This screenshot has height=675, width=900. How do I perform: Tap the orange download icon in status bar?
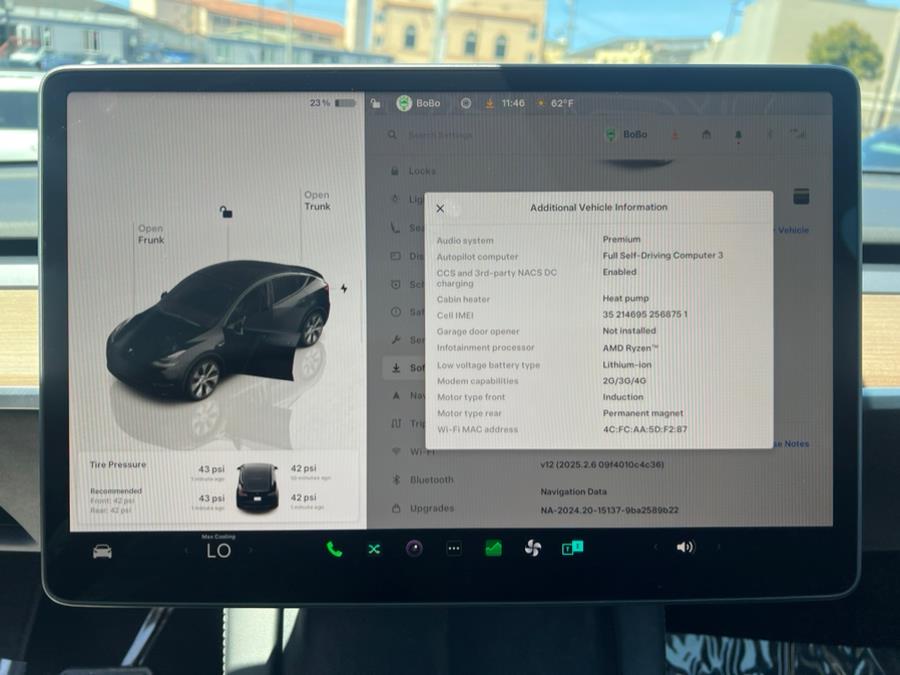click(x=490, y=103)
